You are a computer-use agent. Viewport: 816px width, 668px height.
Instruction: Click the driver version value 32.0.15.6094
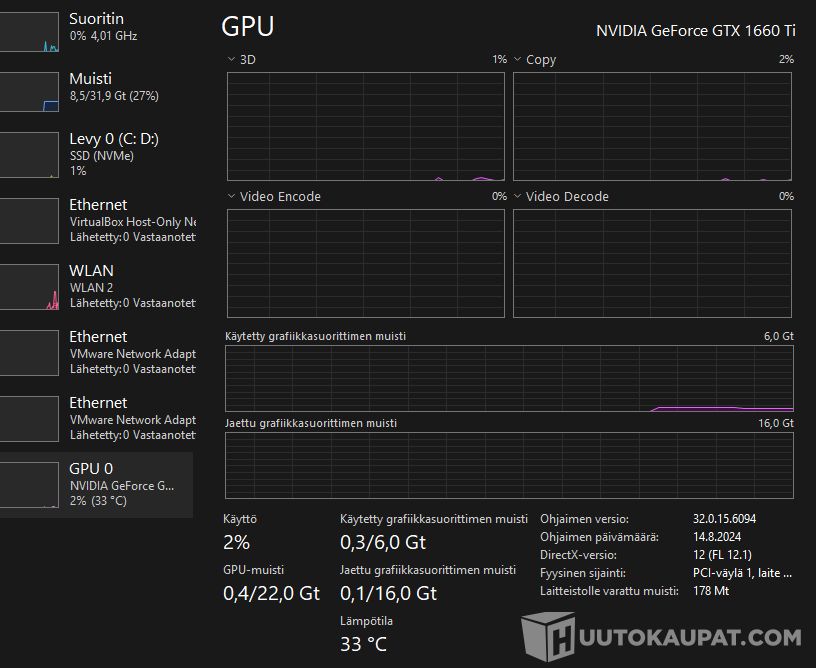coord(724,519)
